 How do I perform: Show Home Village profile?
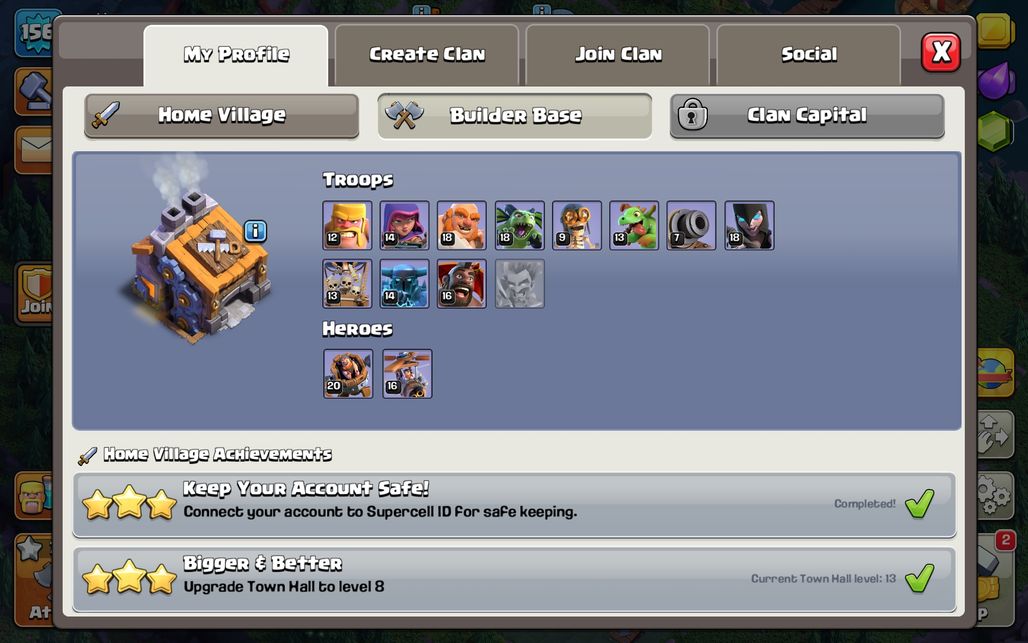pyautogui.click(x=222, y=116)
